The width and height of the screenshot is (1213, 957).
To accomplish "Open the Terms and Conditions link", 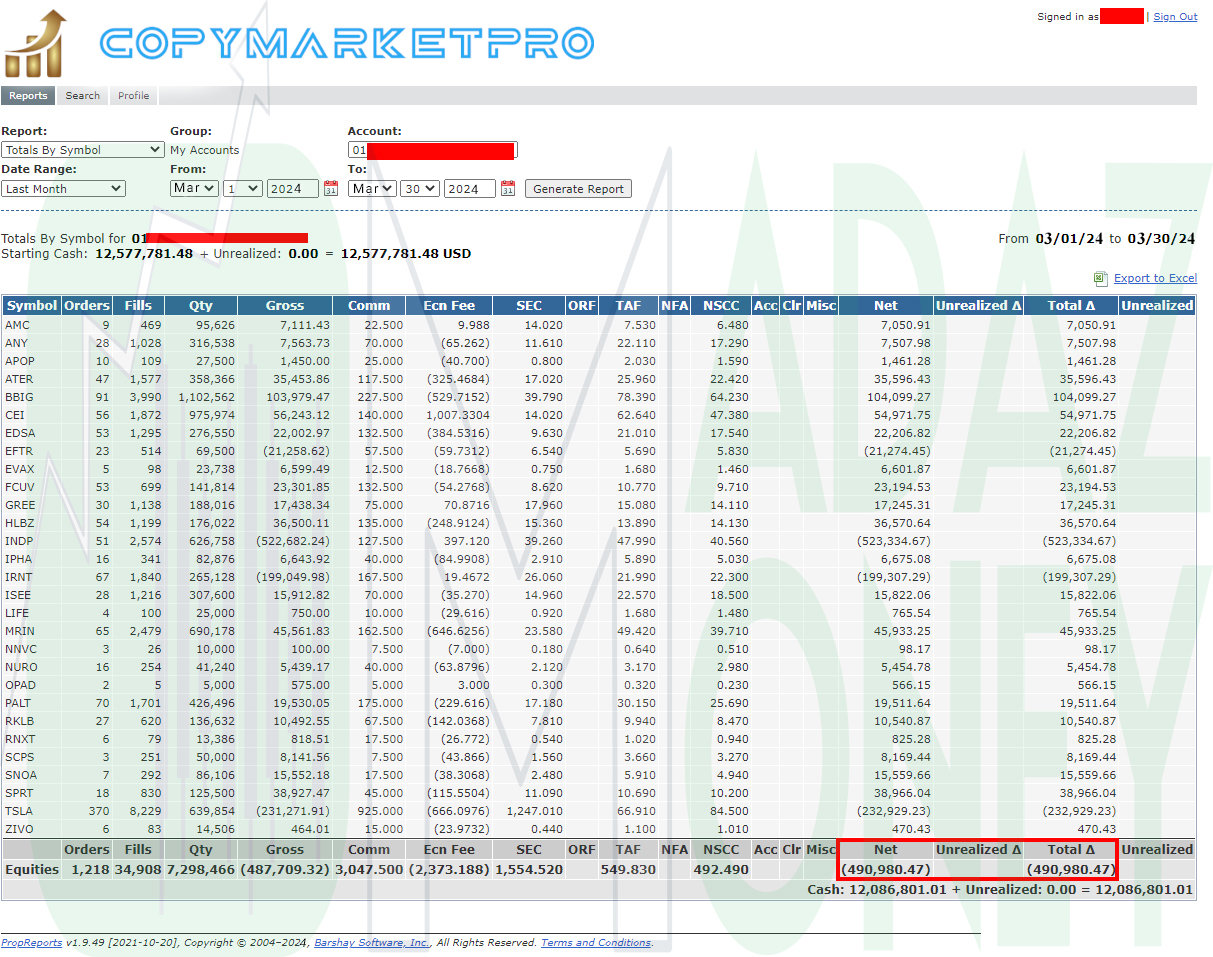I will pos(596,943).
